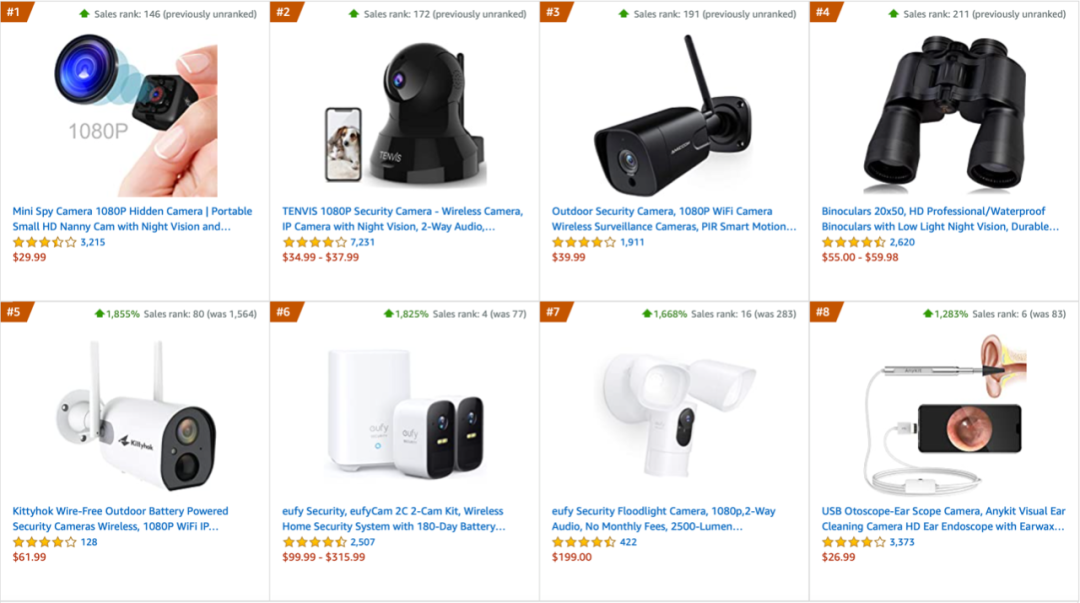Click the USB Otoscope star rating
The height and width of the screenshot is (603, 1080).
(854, 542)
